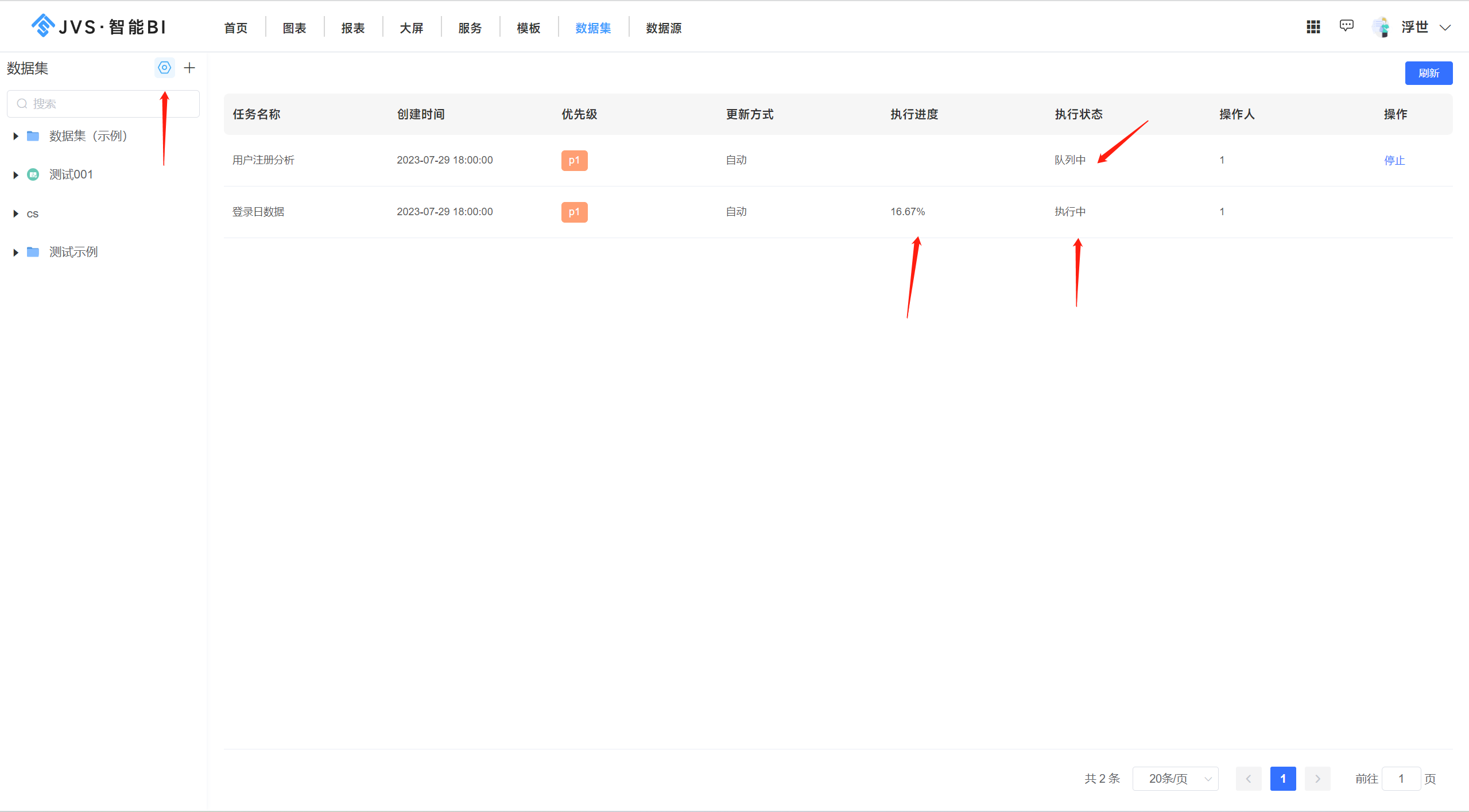The height and width of the screenshot is (812, 1469).
Task: Open the apps grid icon in the header
Action: (1313, 26)
